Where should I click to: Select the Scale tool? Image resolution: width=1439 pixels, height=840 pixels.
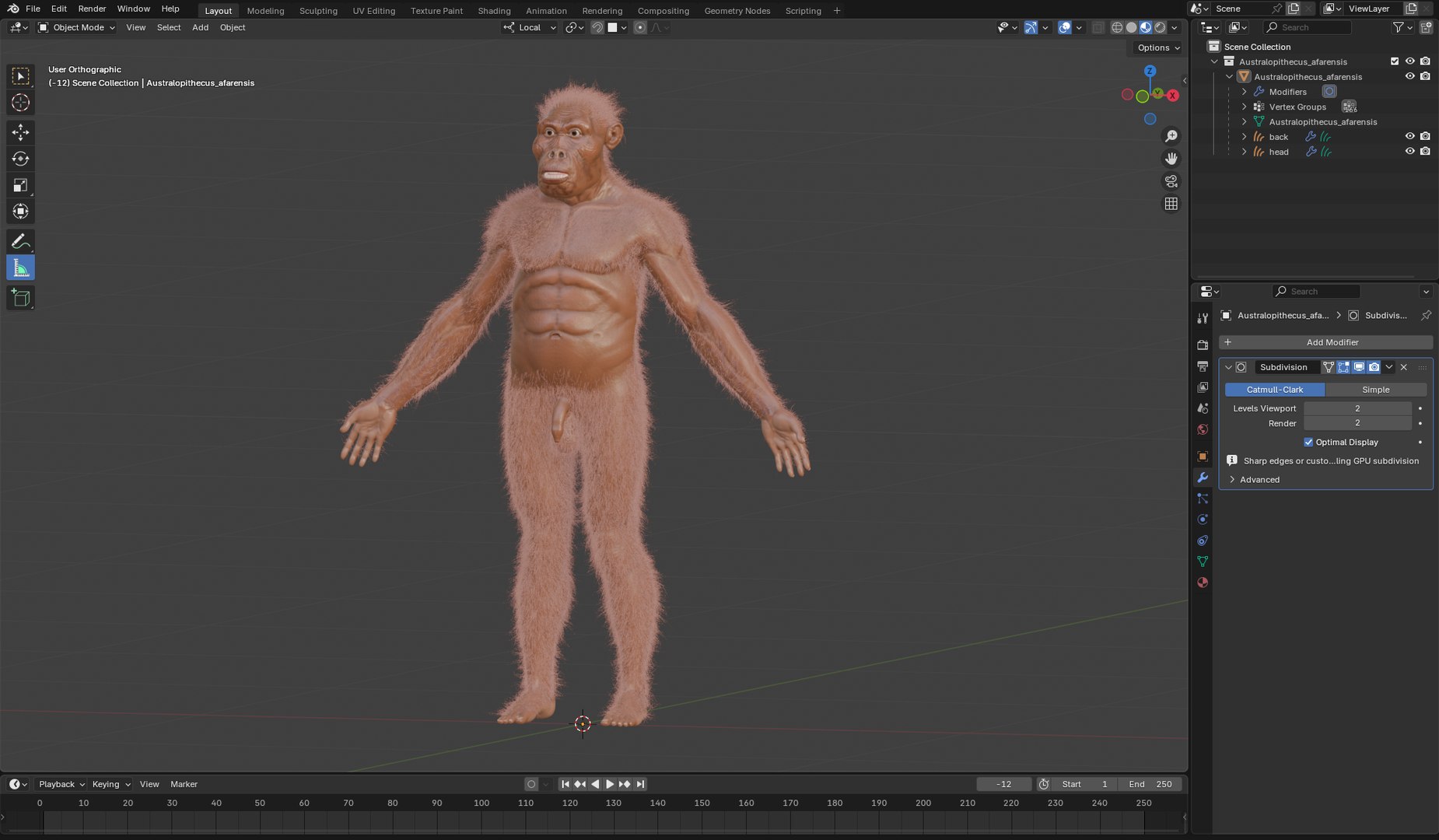tap(21, 185)
